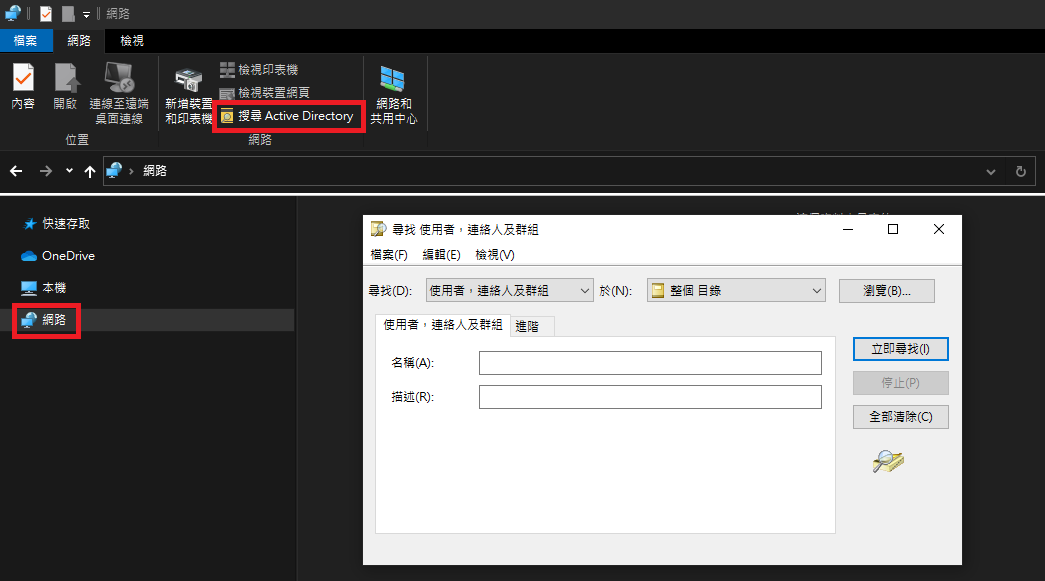
Task: Open 連線至遠端桌面連線 remote desktop icon
Action: 119,93
